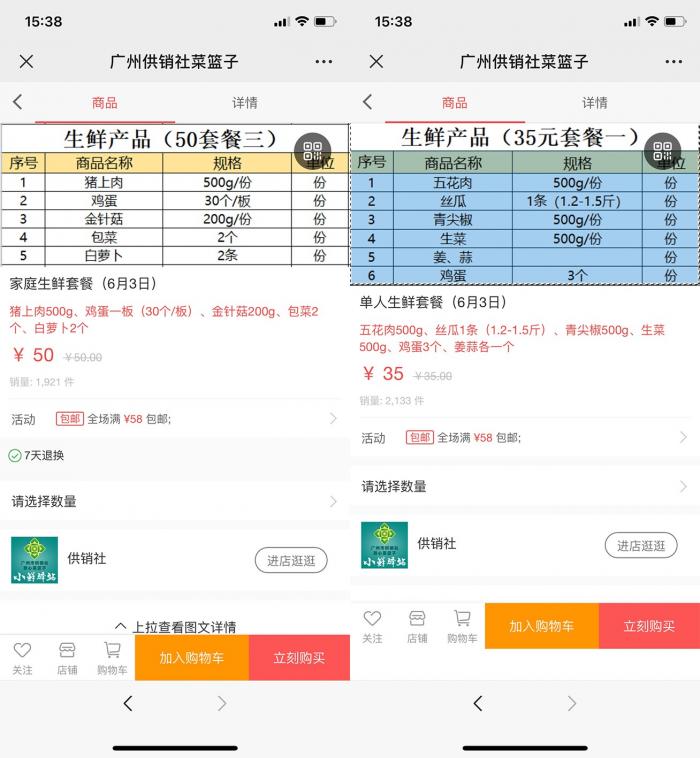The image size is (700, 758).
Task: Tap 上拉查看图文详情 to view details
Action: tap(176, 627)
